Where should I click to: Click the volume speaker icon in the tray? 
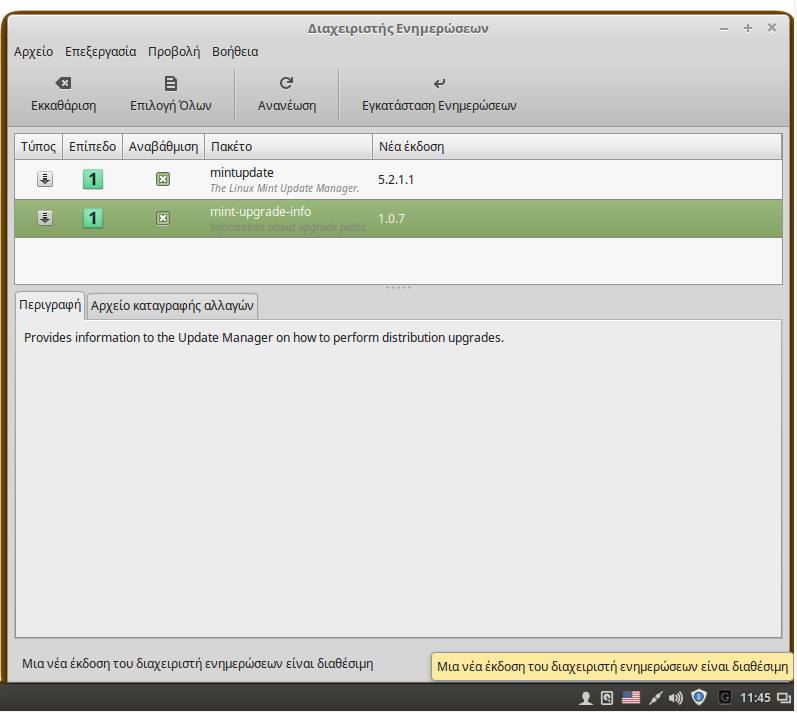click(x=676, y=698)
